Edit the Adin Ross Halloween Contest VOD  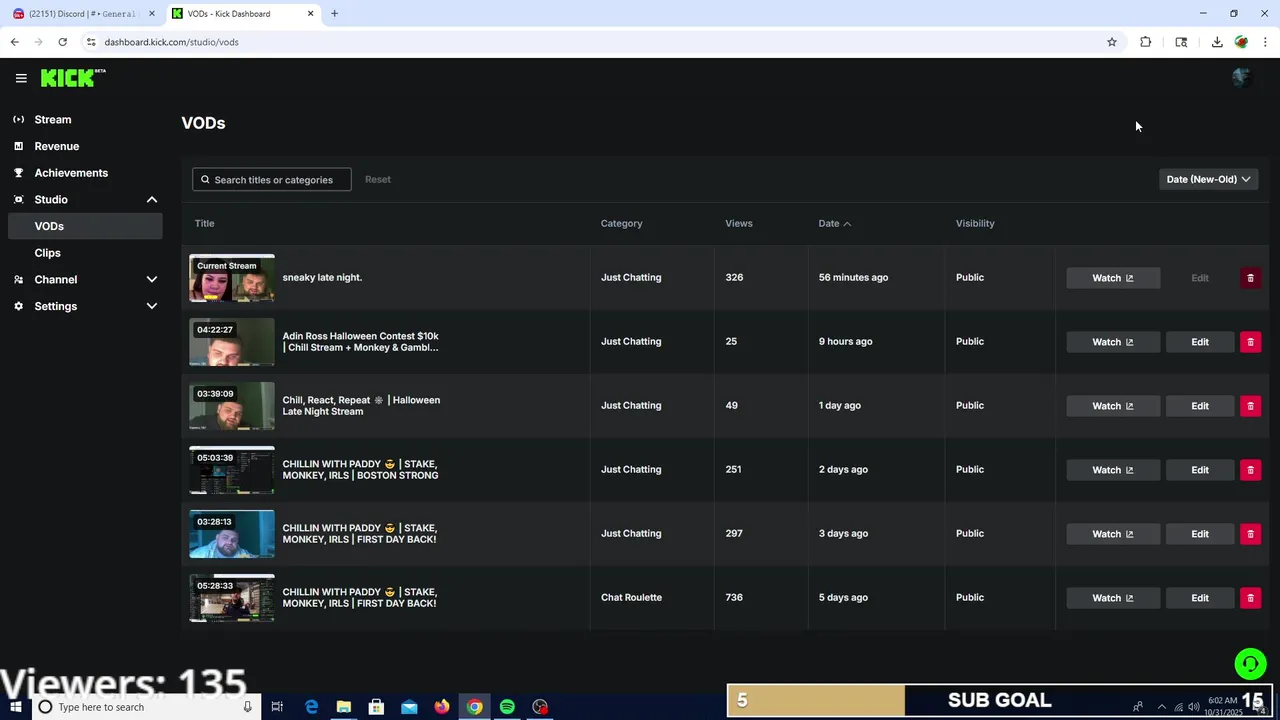coord(1200,342)
